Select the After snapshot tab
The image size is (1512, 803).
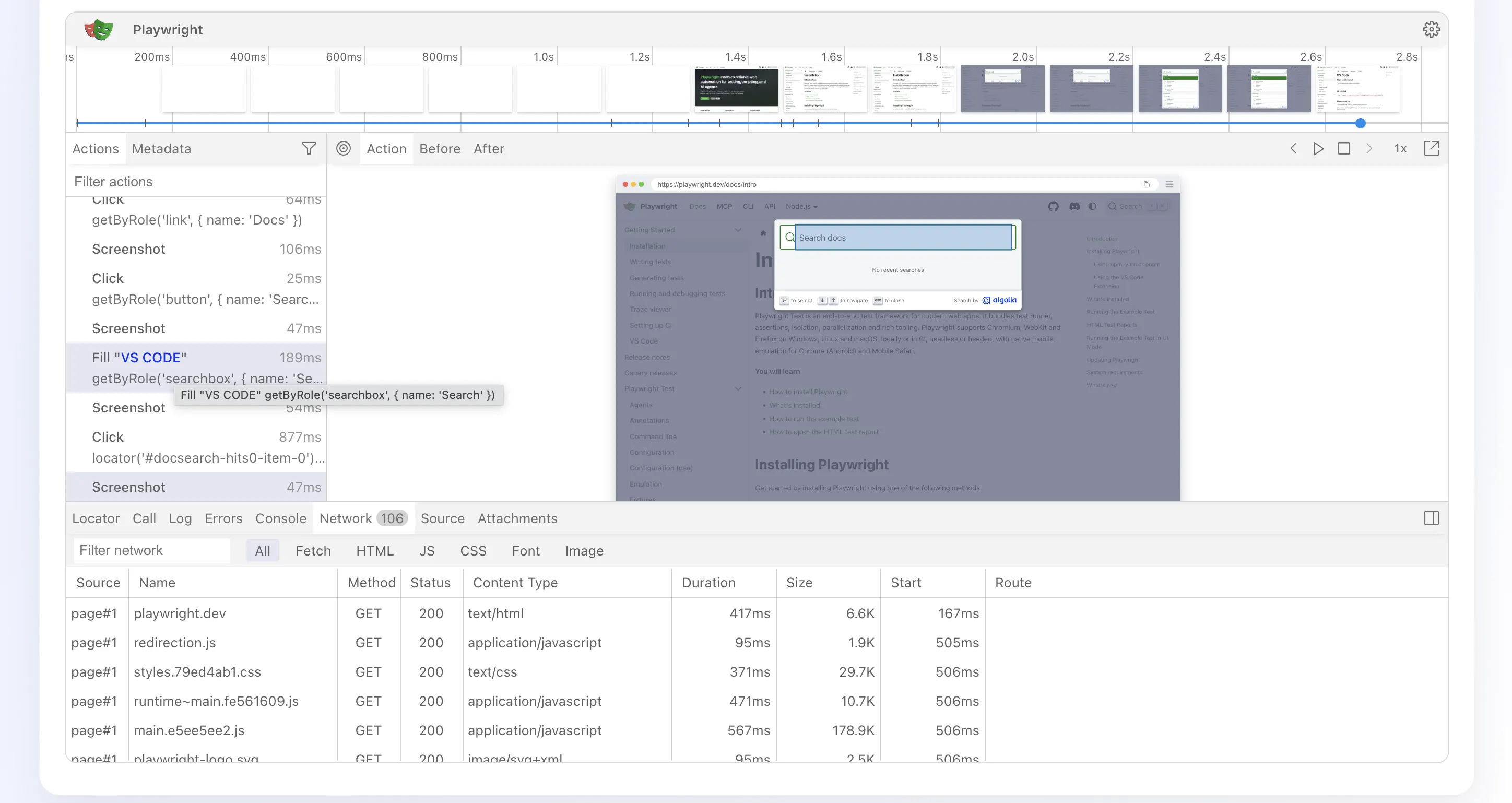(x=489, y=149)
